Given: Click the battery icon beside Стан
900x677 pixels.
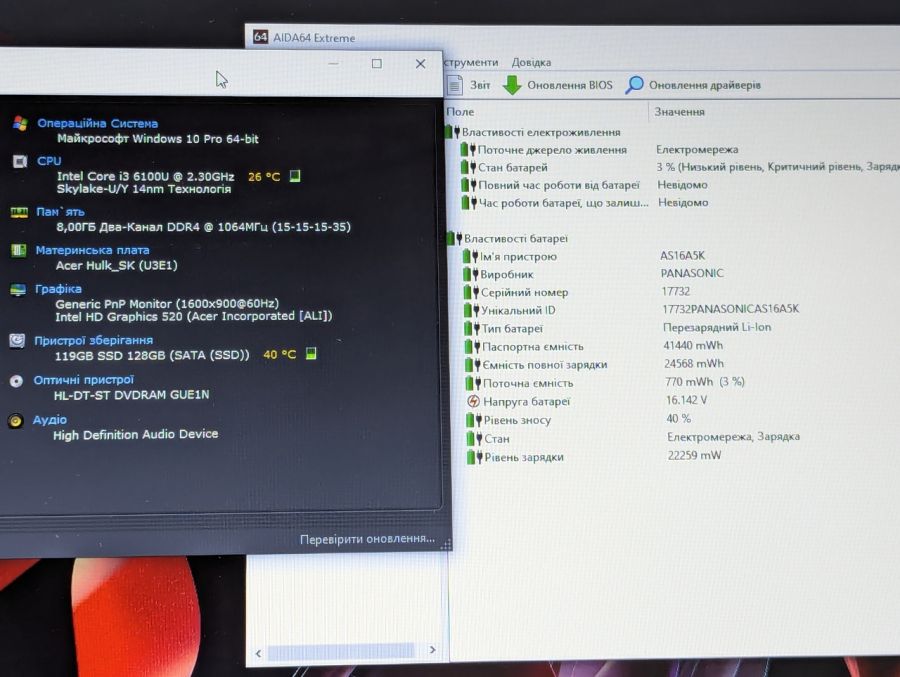Looking at the screenshot, I should [475, 439].
